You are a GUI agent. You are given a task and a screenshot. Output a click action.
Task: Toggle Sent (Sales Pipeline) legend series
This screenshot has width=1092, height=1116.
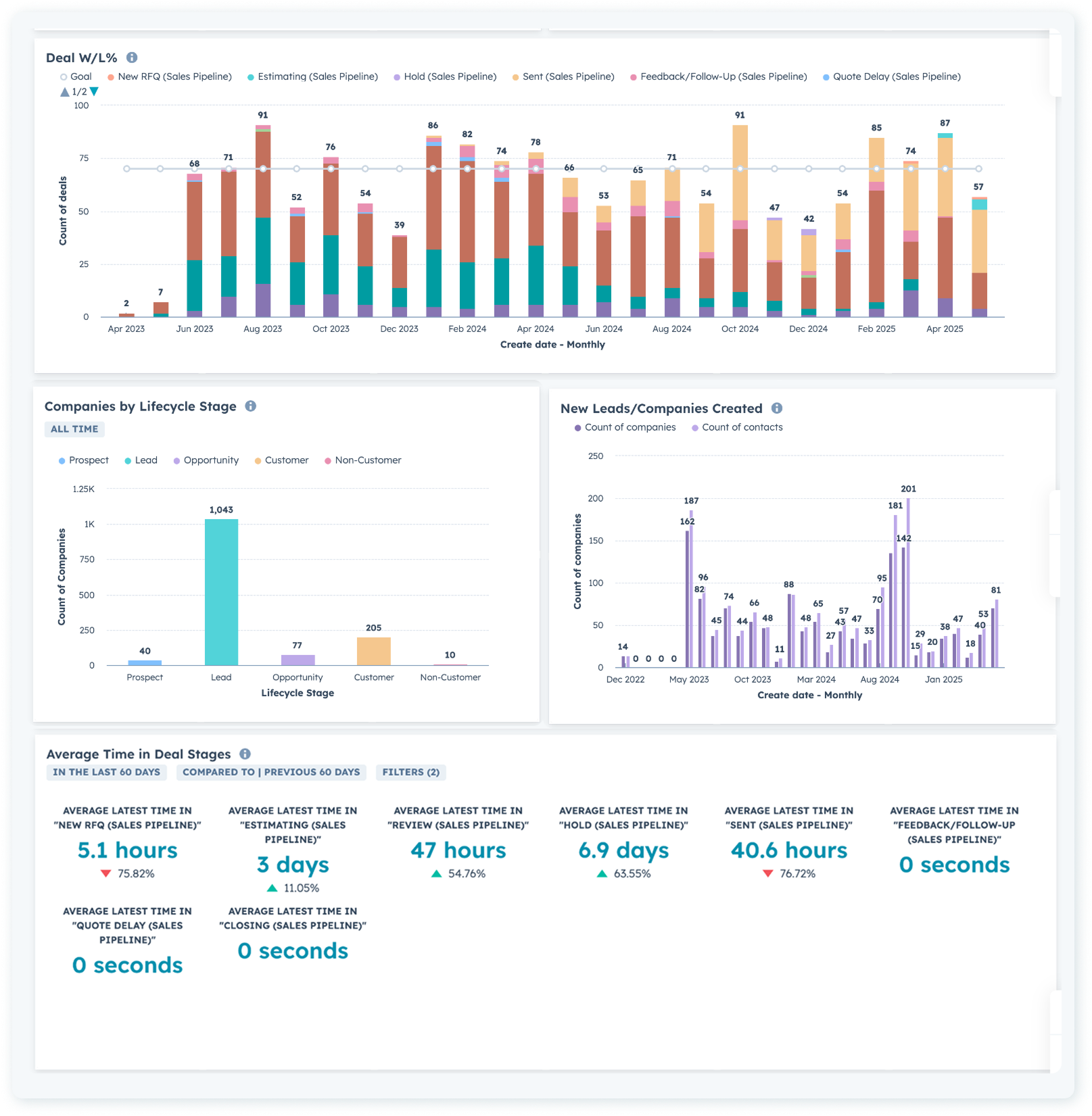(x=563, y=76)
